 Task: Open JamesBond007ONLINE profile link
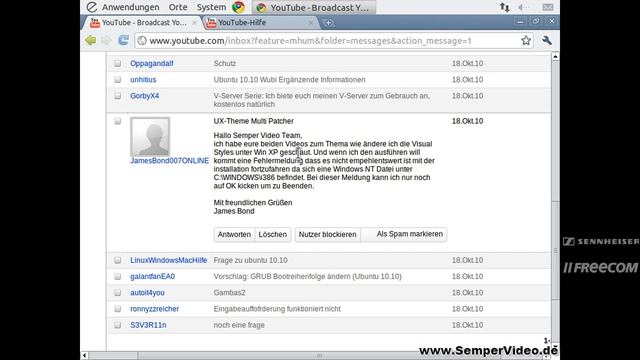[x=169, y=161]
